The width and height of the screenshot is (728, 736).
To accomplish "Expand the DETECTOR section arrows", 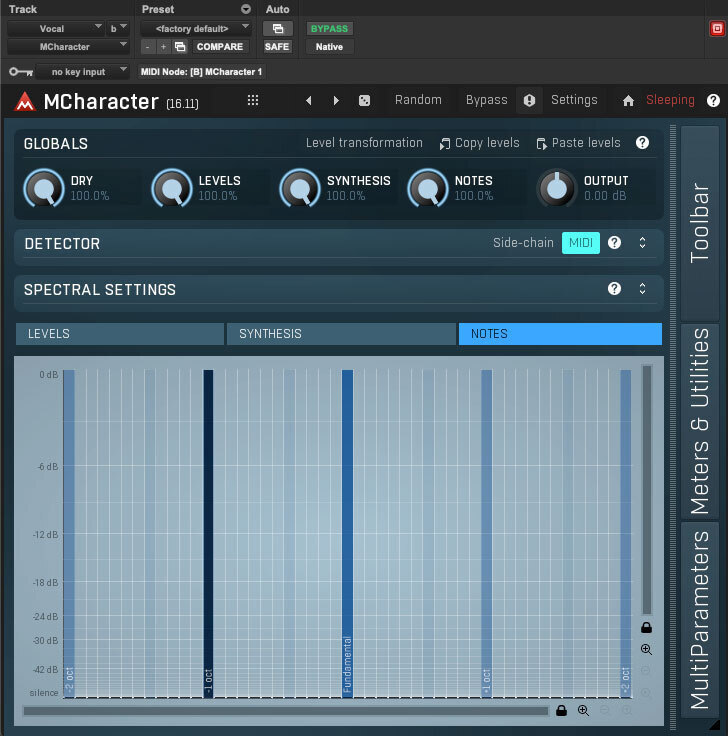I will point(642,243).
